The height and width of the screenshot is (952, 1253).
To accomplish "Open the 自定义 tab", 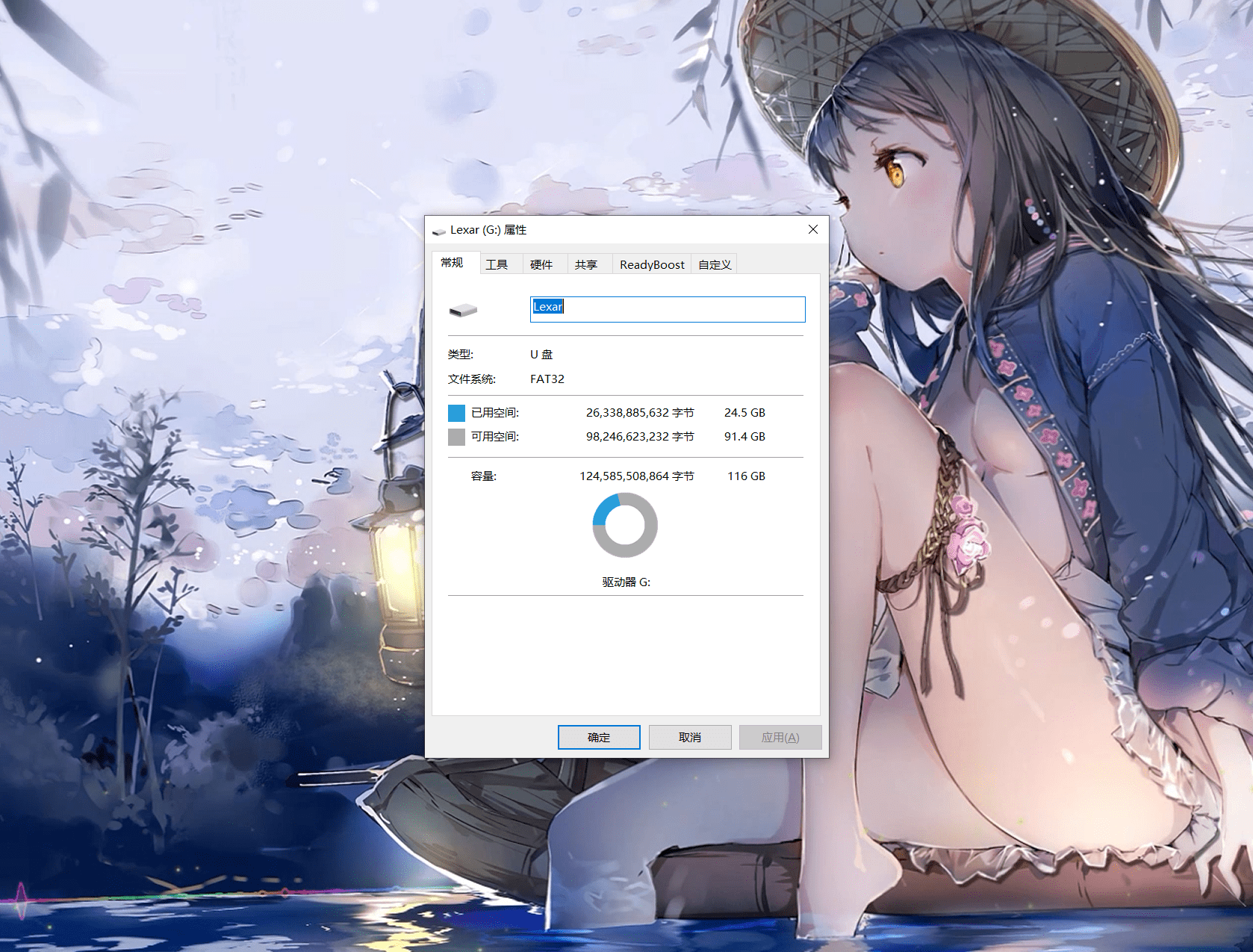I will pos(715,264).
